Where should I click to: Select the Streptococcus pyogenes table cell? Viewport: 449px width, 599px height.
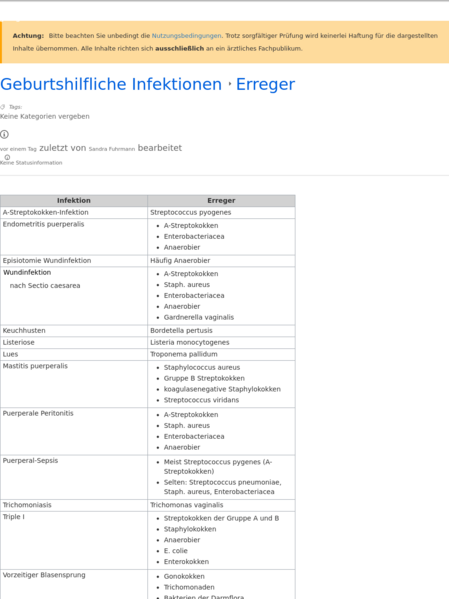tap(221, 212)
